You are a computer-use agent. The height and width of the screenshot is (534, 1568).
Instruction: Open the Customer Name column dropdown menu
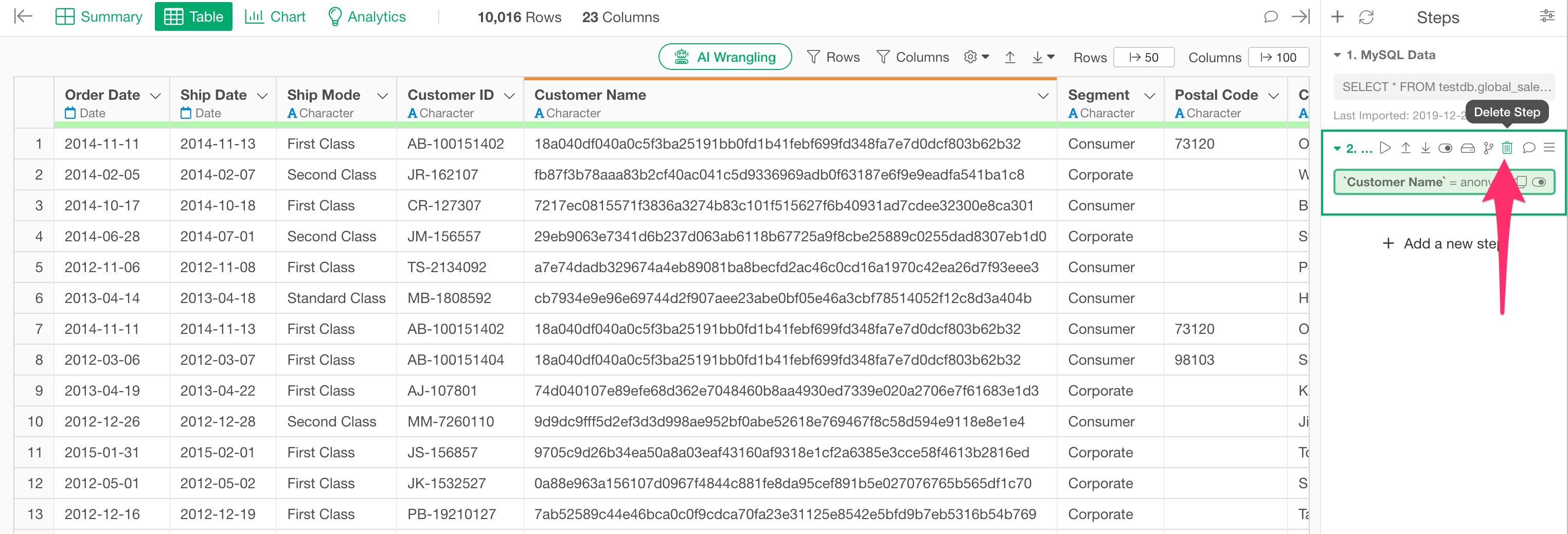pos(1043,96)
